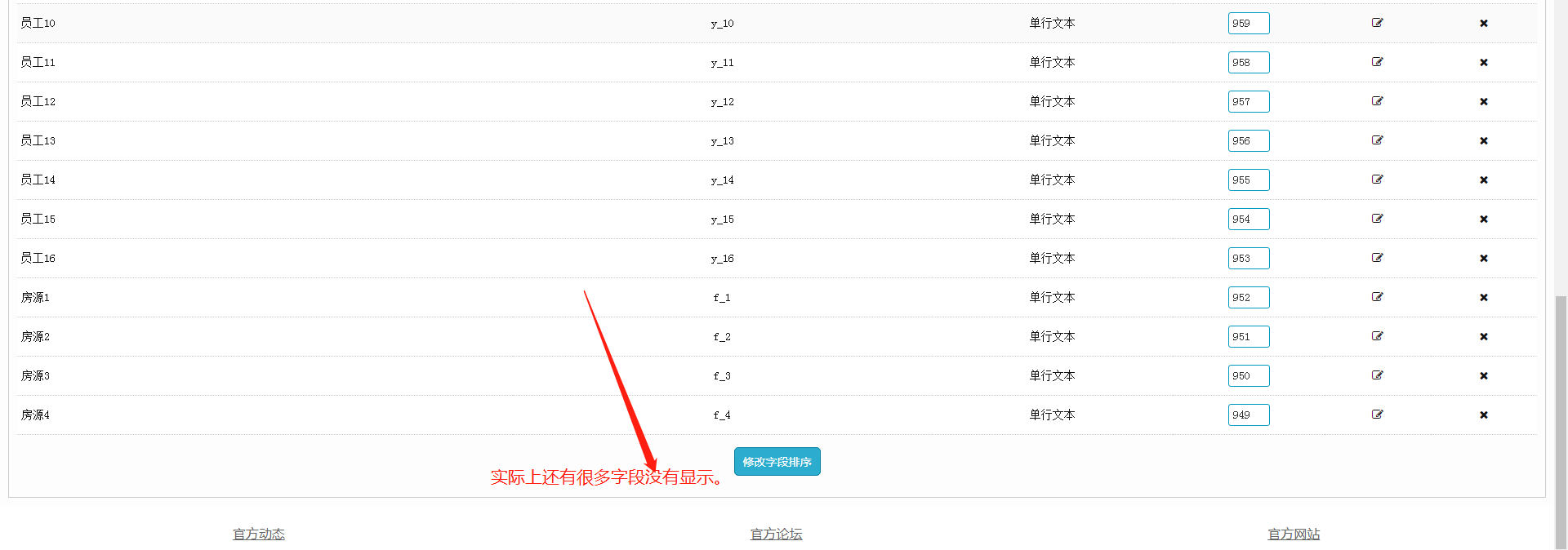
Task: Edit the 员工14 field entry
Action: [x=1377, y=180]
